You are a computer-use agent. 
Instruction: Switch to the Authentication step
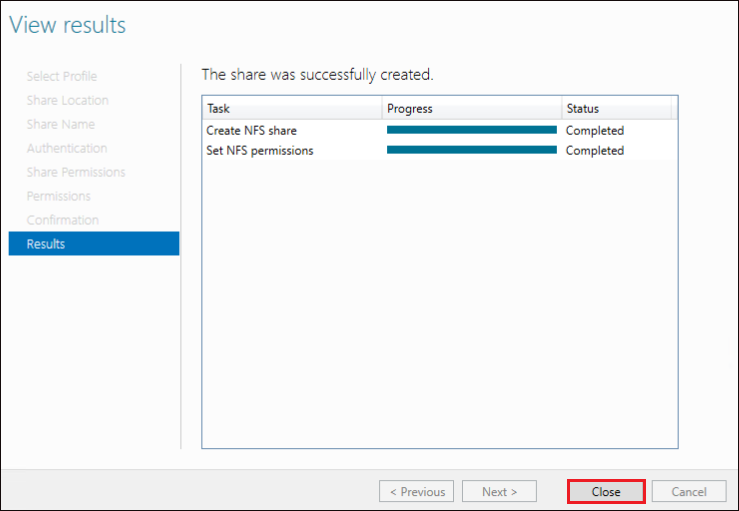pyautogui.click(x=67, y=148)
